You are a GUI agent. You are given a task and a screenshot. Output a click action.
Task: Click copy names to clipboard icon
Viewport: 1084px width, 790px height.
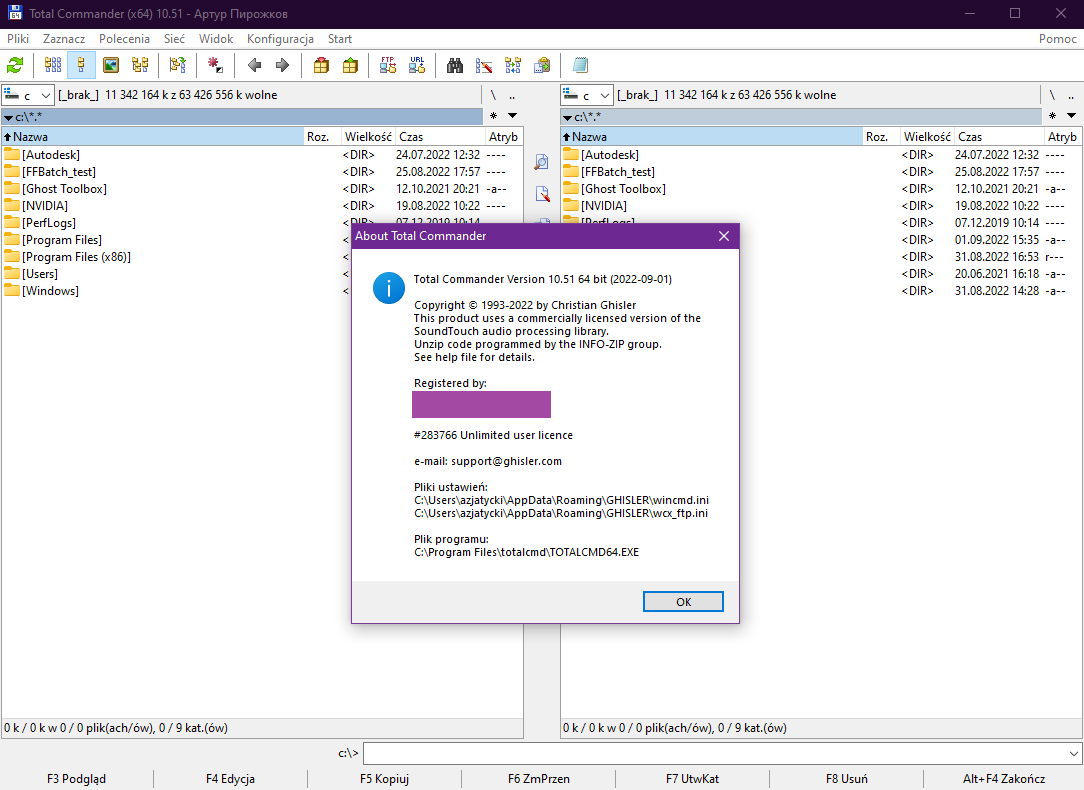[x=542, y=66]
